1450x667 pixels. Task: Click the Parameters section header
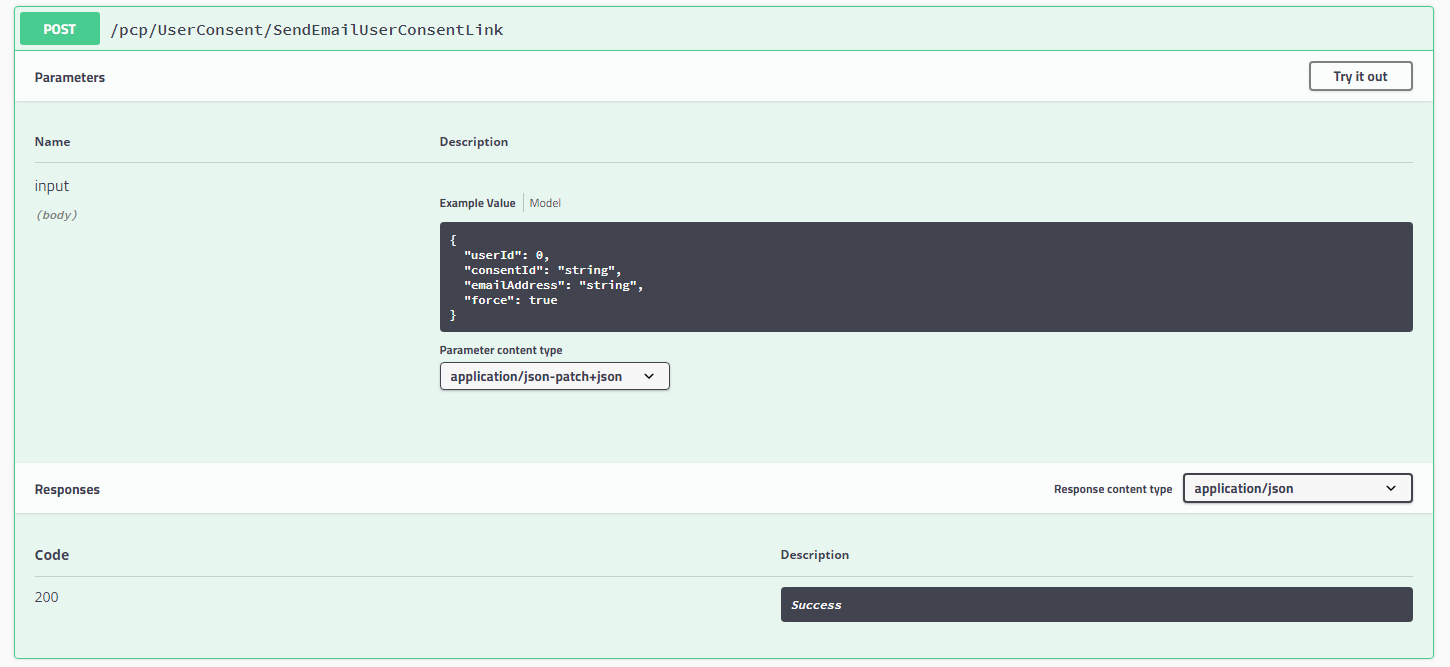(x=70, y=77)
